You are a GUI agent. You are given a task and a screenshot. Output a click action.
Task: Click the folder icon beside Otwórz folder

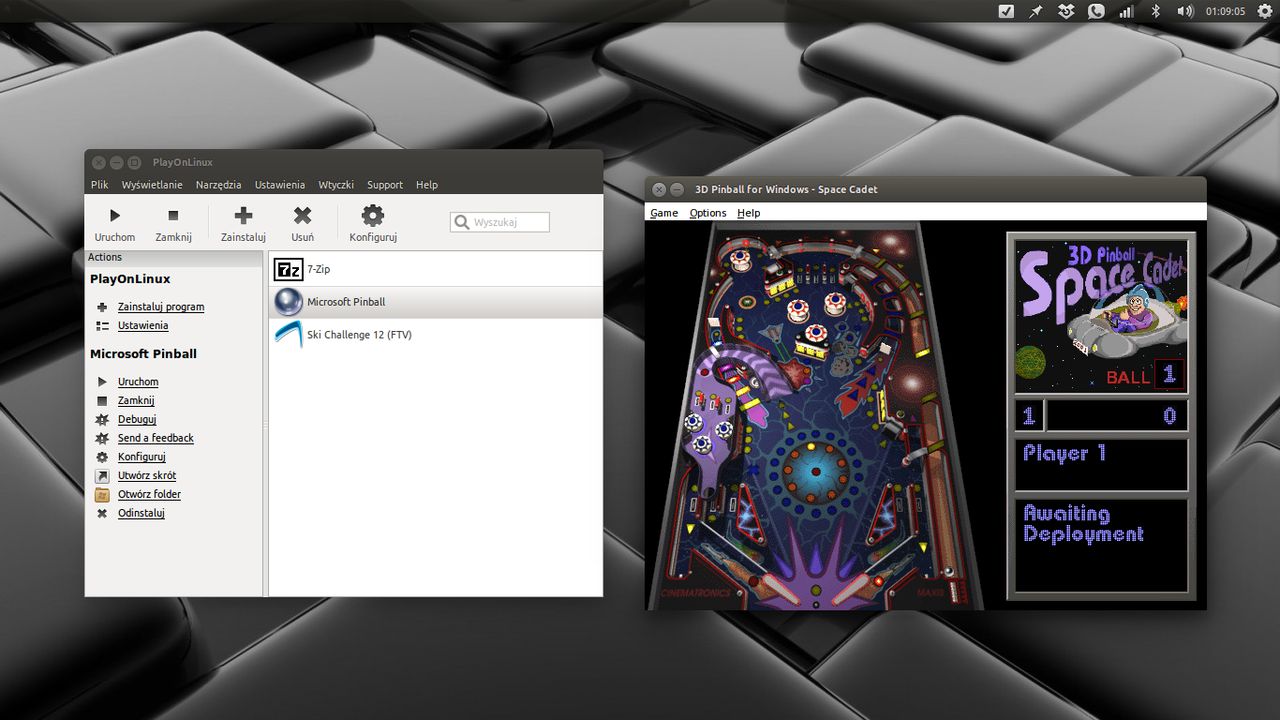tap(102, 494)
